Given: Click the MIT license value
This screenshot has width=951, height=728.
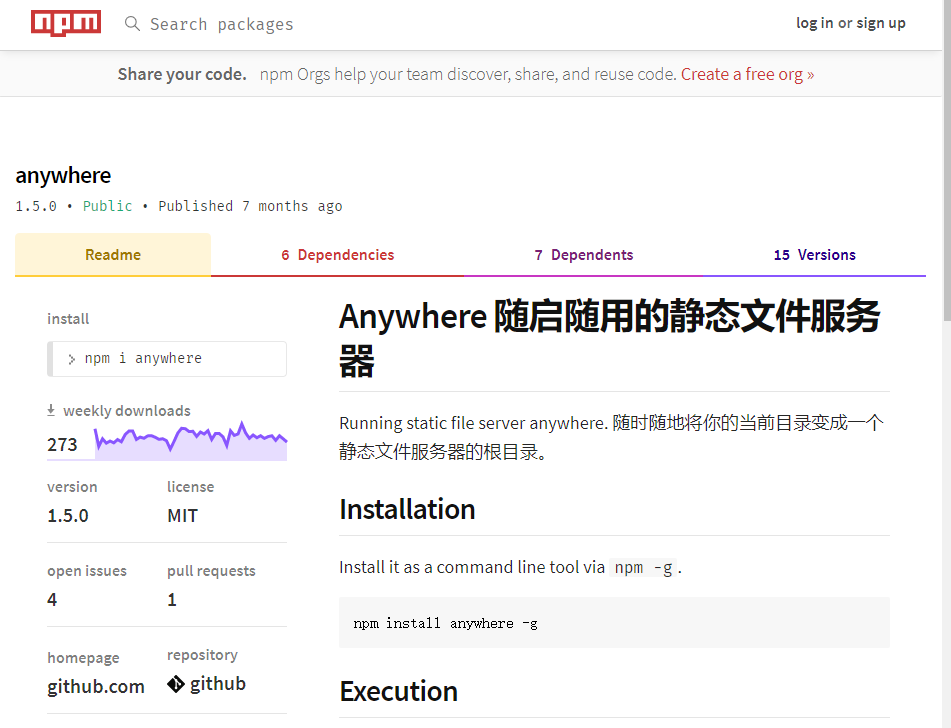Looking at the screenshot, I should (183, 516).
